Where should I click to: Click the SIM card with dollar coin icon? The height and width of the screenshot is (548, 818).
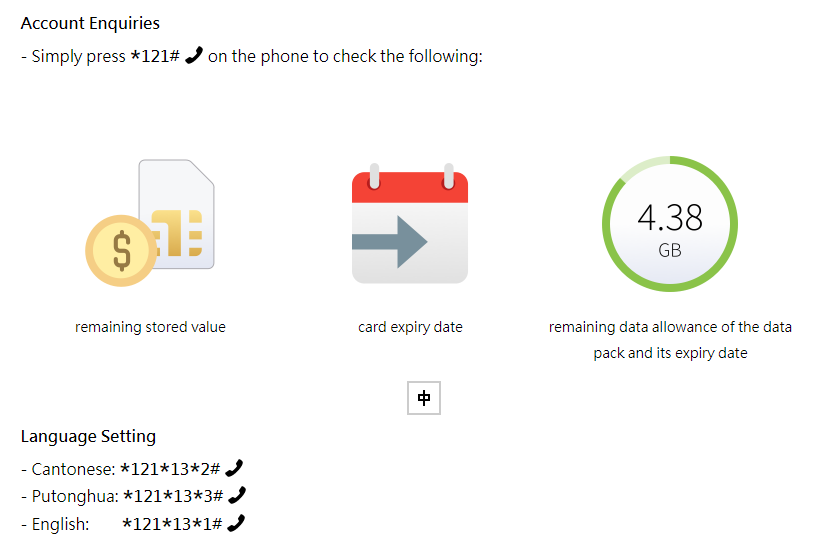(150, 223)
